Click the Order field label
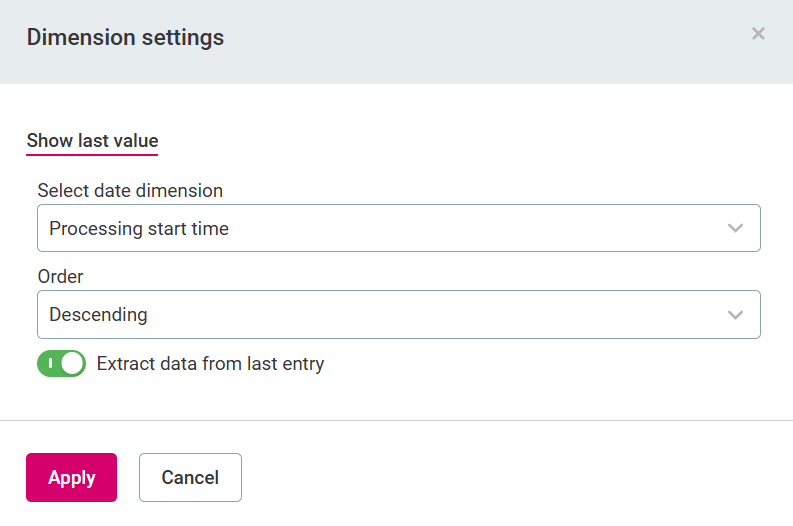The width and height of the screenshot is (793, 526). [x=61, y=276]
